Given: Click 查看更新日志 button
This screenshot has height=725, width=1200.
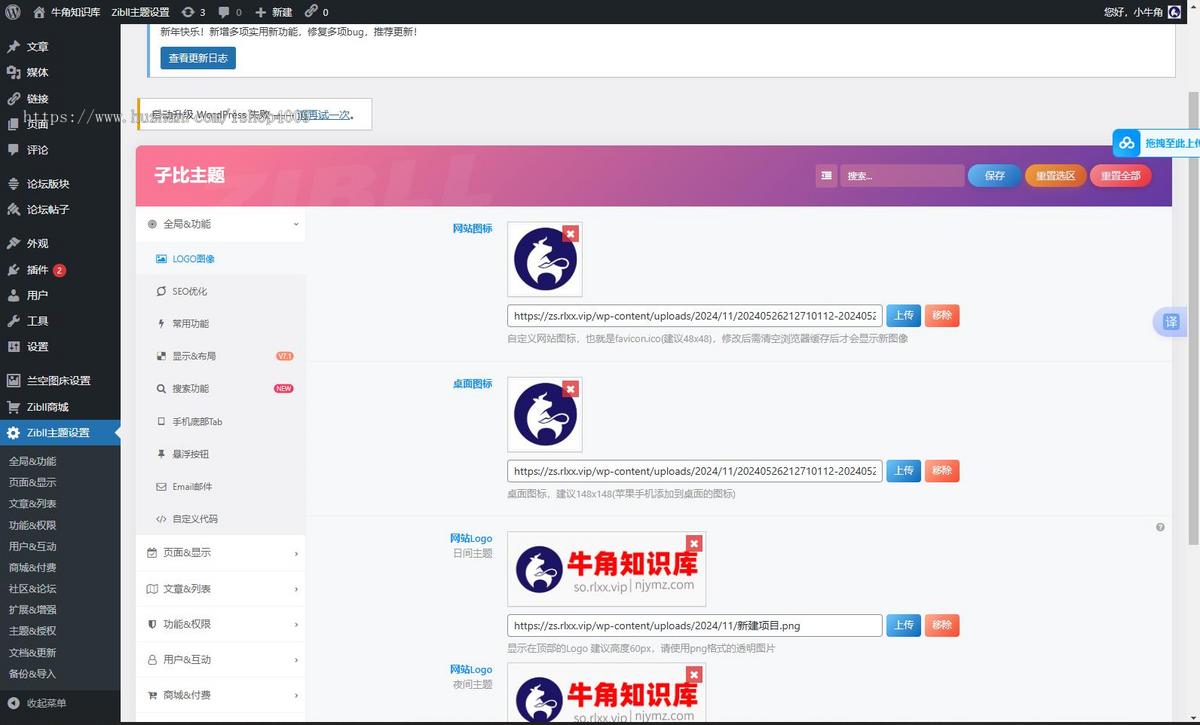Looking at the screenshot, I should (198, 58).
